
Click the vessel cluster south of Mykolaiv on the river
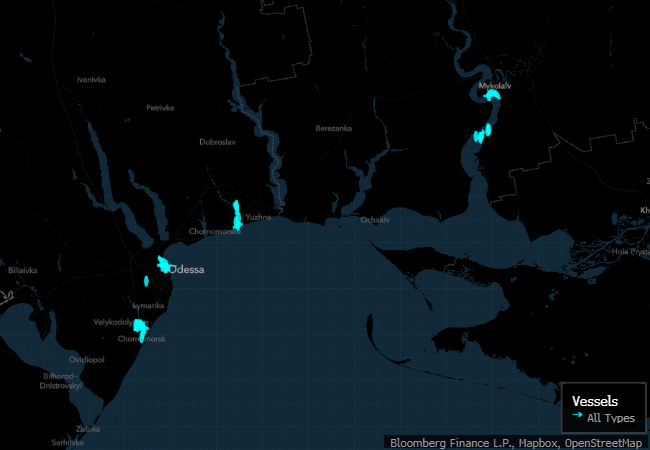482,133
